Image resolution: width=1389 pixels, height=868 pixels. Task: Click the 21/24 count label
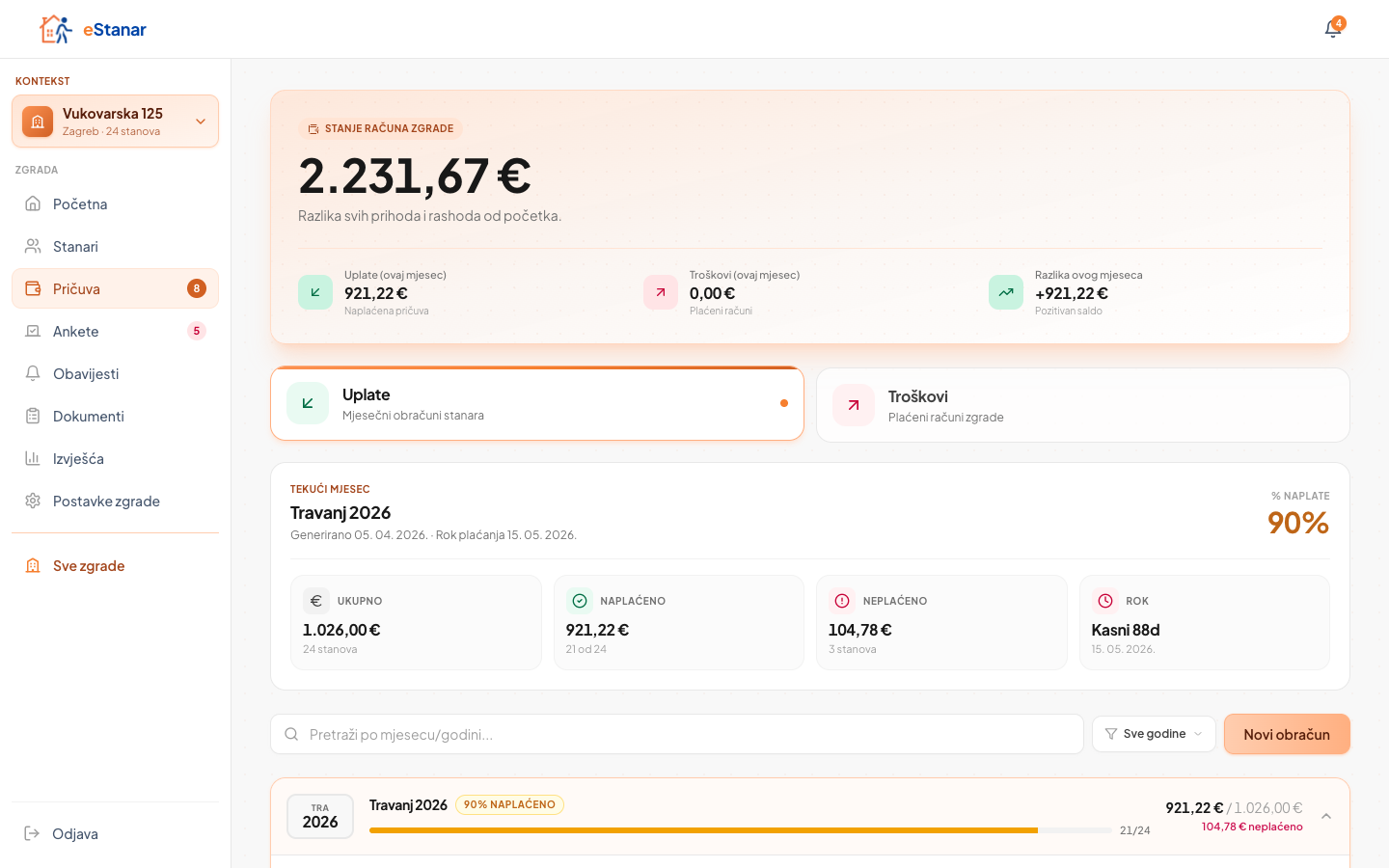point(1134,830)
